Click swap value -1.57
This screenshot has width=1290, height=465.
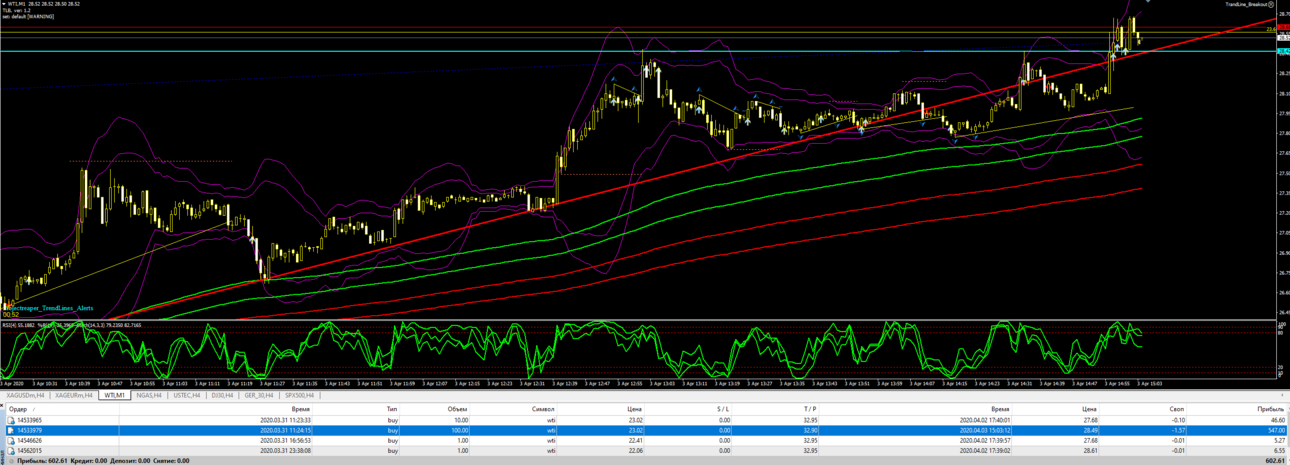pyautogui.click(x=1178, y=431)
